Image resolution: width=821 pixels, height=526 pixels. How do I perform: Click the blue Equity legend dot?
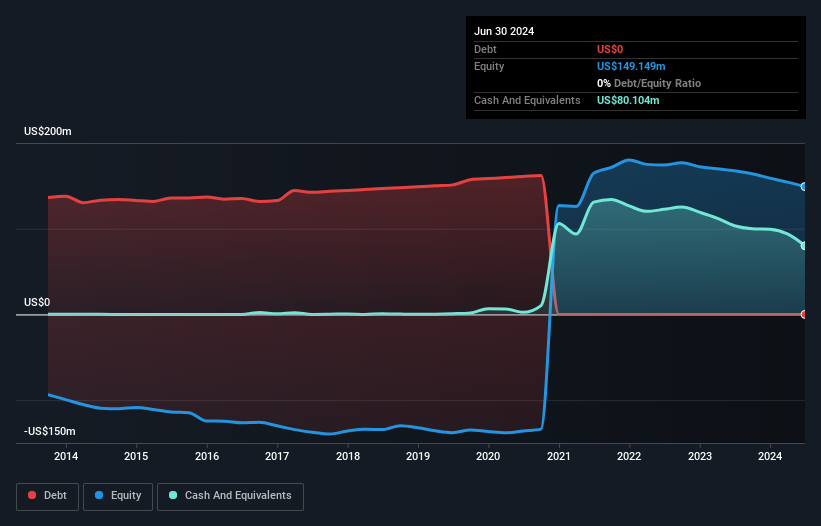pos(99,495)
